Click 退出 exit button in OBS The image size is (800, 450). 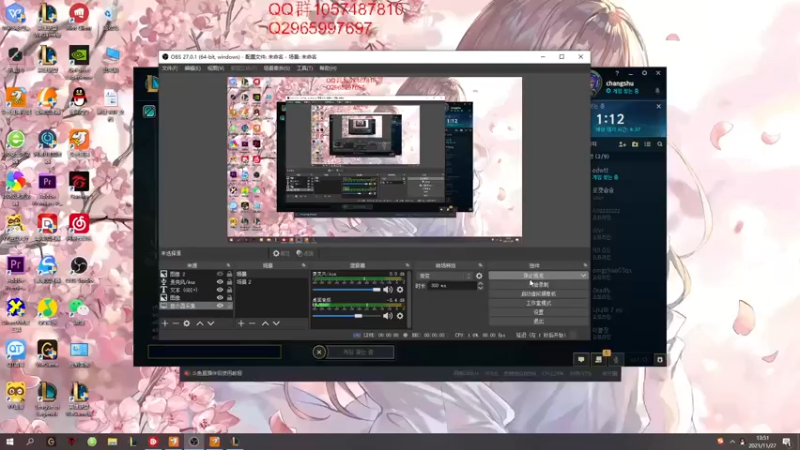point(538,321)
